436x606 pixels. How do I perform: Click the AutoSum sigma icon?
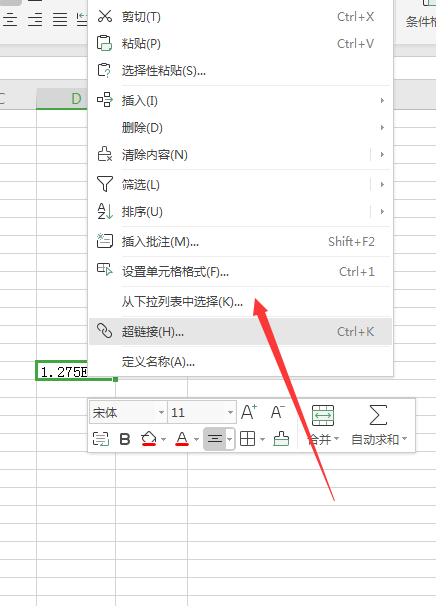(x=378, y=415)
